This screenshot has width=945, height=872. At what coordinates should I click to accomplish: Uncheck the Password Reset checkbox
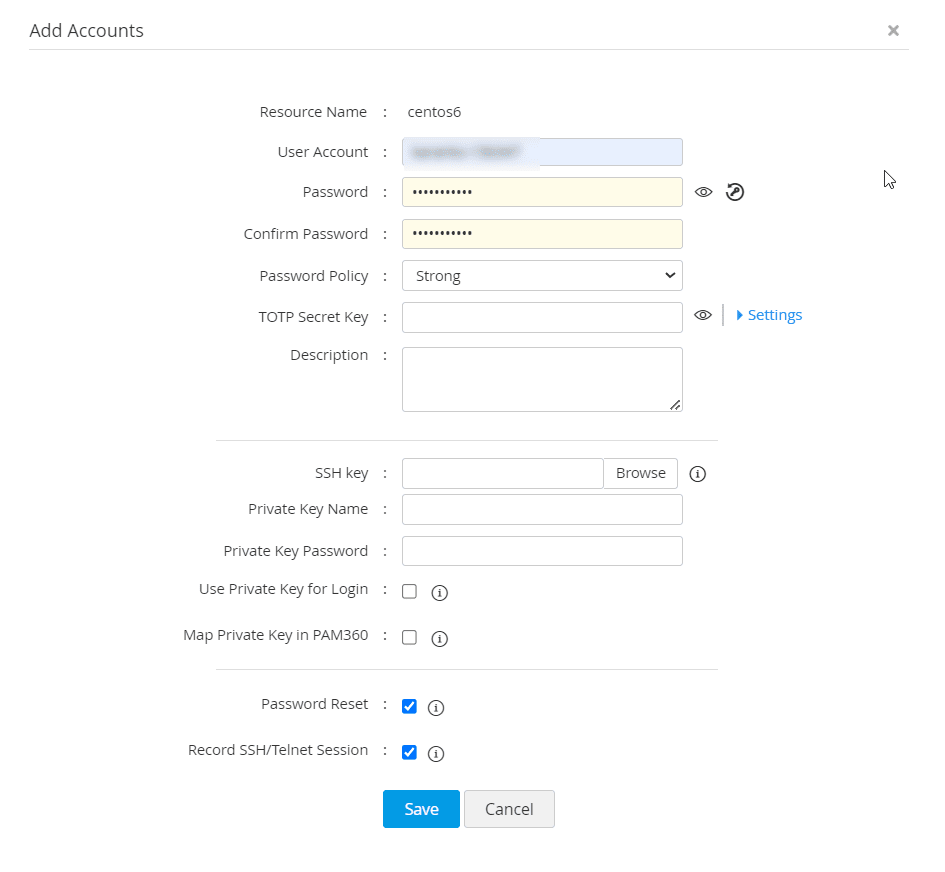[x=409, y=706]
